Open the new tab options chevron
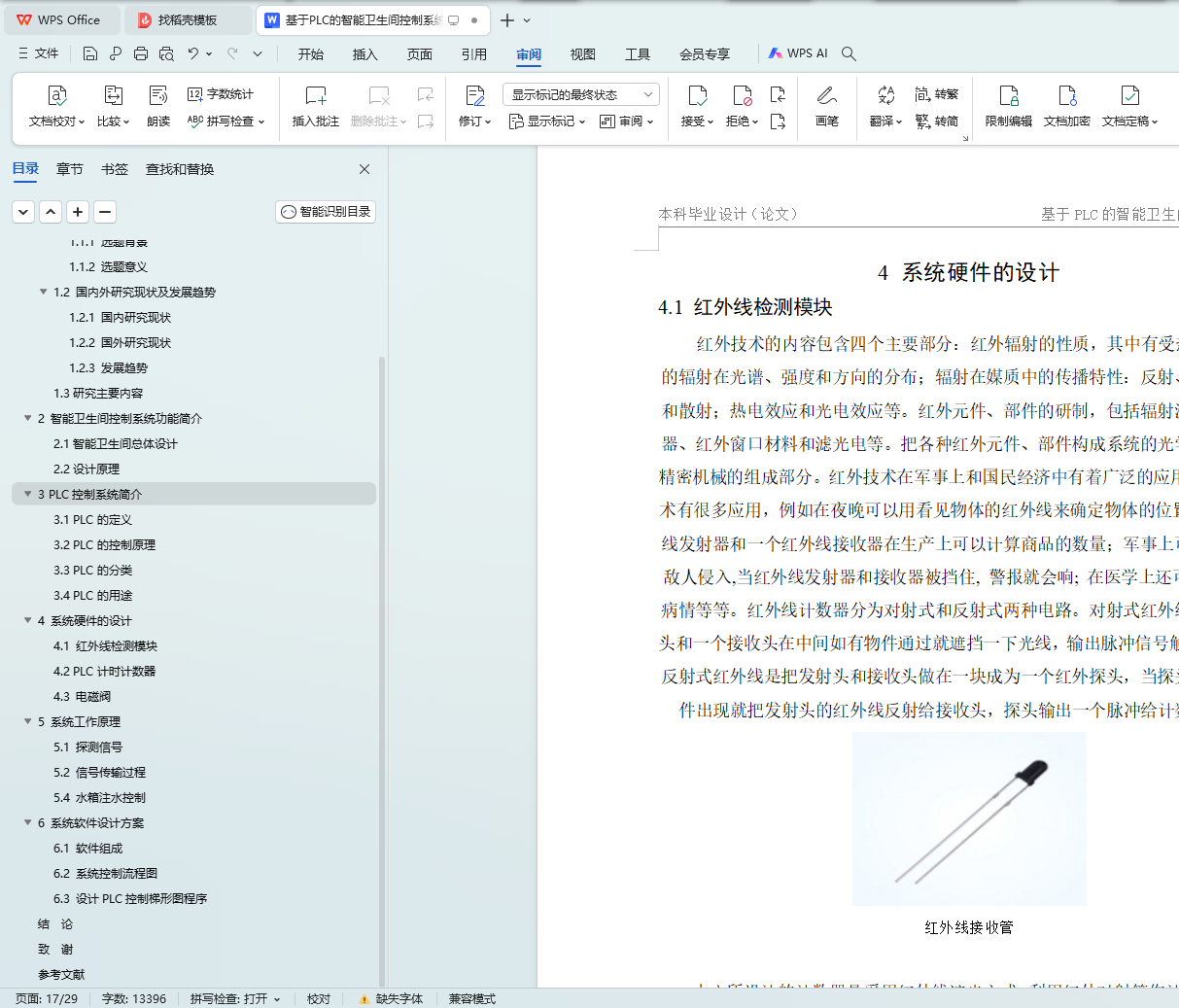 tap(527, 20)
